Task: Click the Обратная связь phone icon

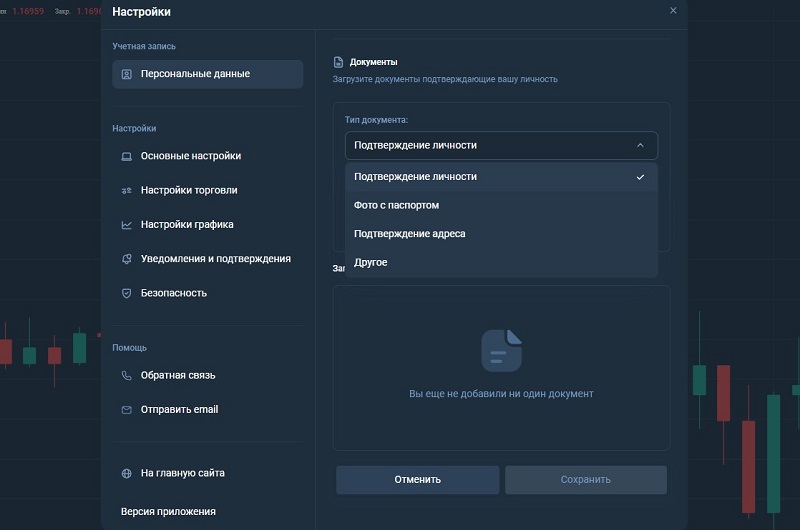Action: pos(127,376)
